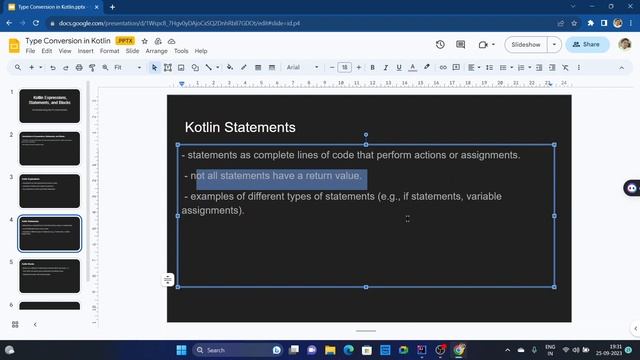Pick the text box tool
Image resolution: width=640 pixels, height=360 pixels.
tap(167, 68)
